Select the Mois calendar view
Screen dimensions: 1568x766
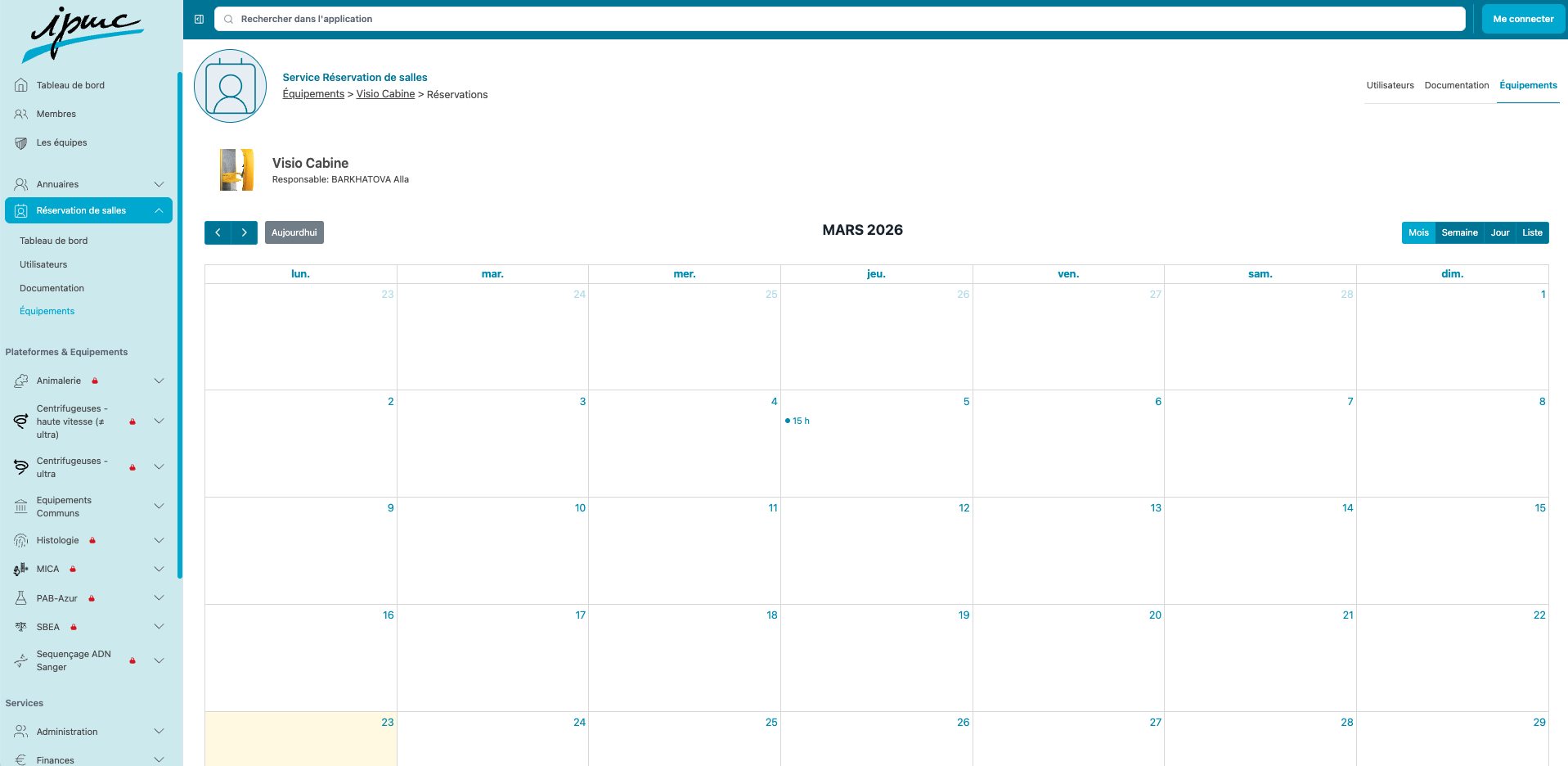(x=1418, y=232)
